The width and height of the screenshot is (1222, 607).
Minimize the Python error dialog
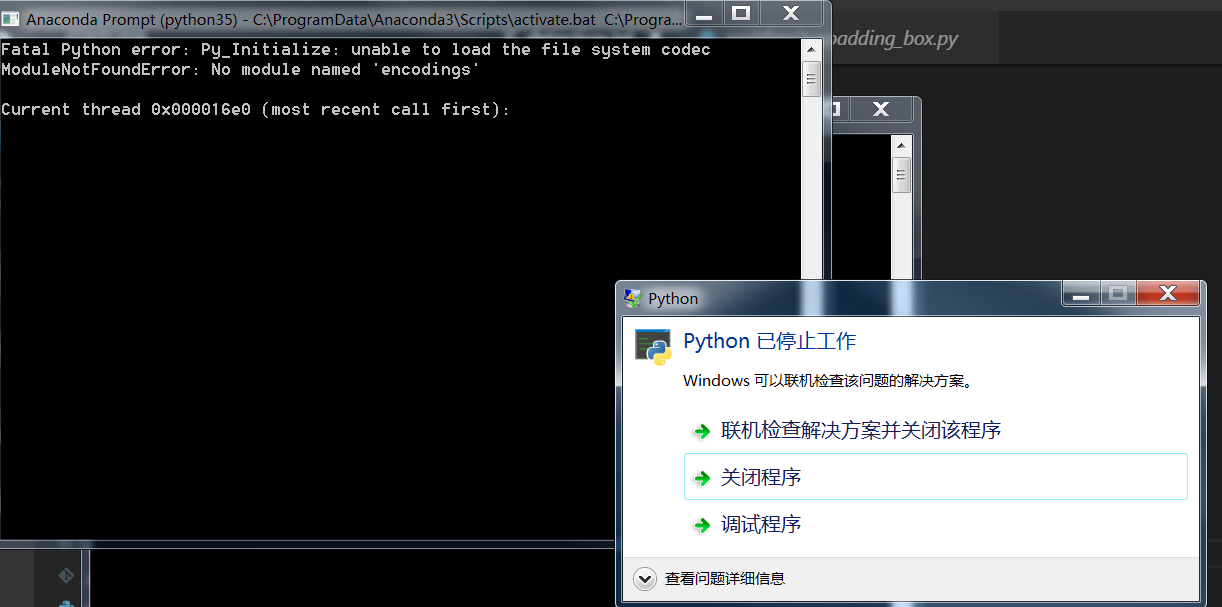click(1080, 293)
